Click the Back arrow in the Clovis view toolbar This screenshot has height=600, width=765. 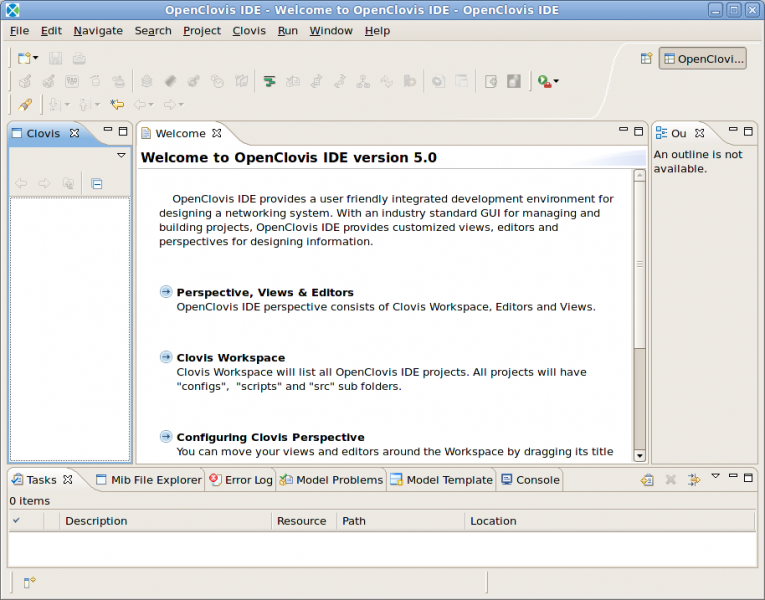point(21,183)
